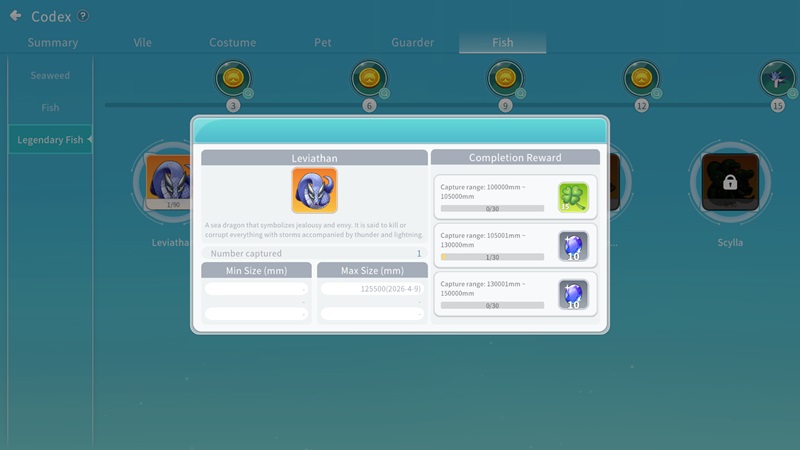Click the milestone 12 coin reward
Viewport: 800px width, 450px height.
coord(641,78)
